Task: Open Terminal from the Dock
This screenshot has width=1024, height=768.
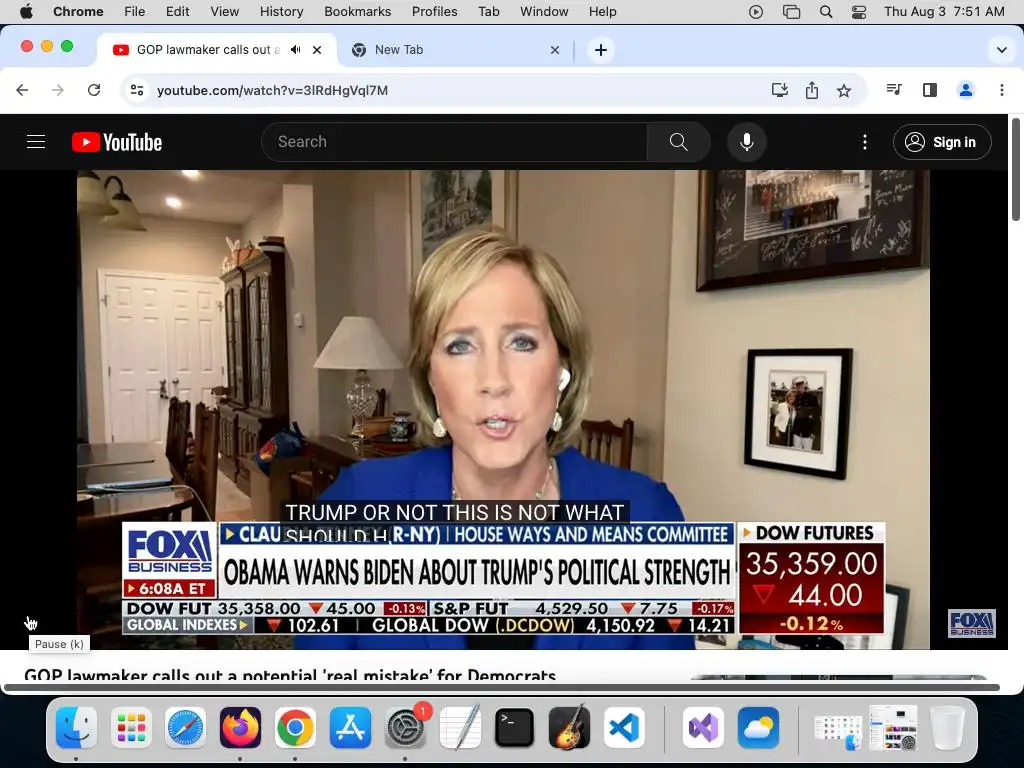Action: (x=515, y=727)
